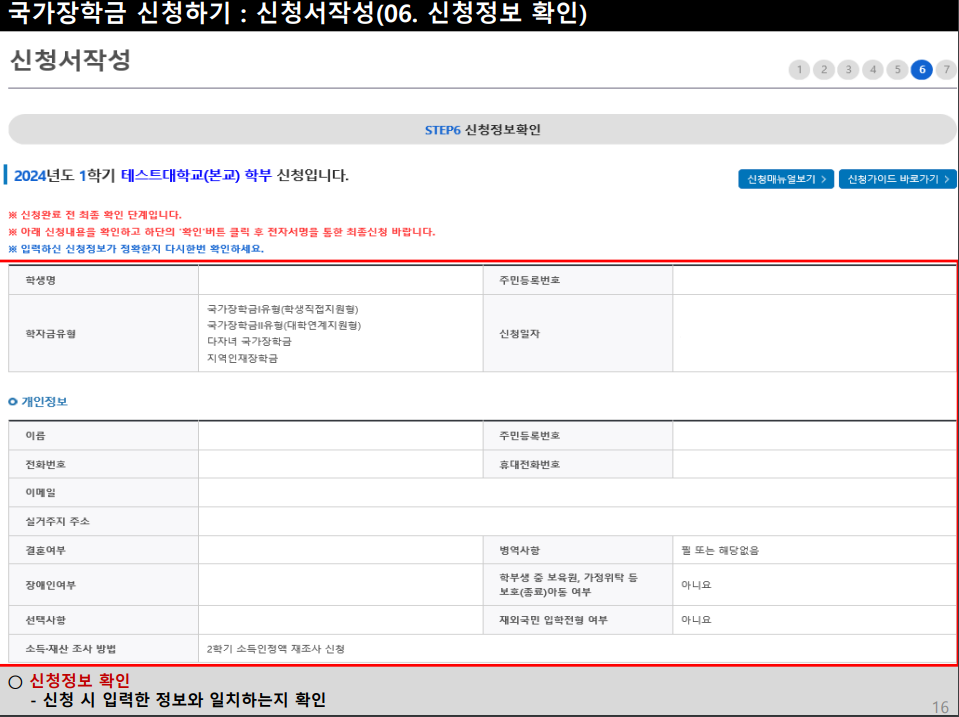Viewport: 959px width, 717px height.
Task: Click the 신청가이드 바로가기 button
Action: coord(897,178)
